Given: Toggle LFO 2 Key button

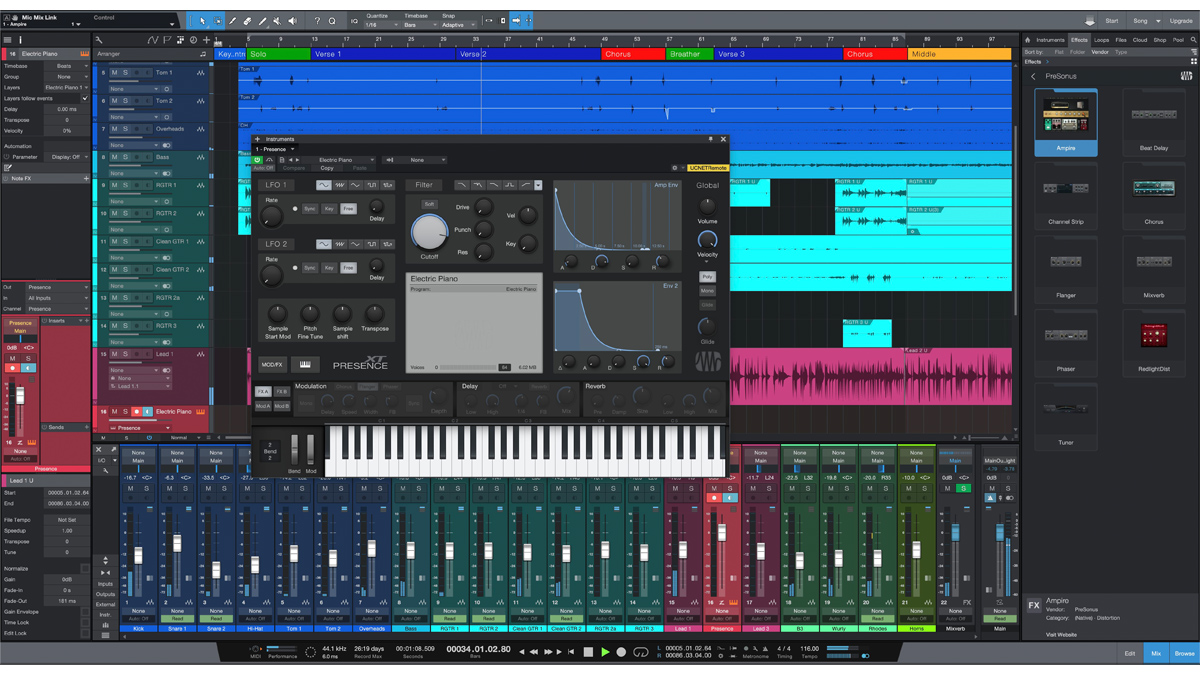Looking at the screenshot, I should [329, 268].
